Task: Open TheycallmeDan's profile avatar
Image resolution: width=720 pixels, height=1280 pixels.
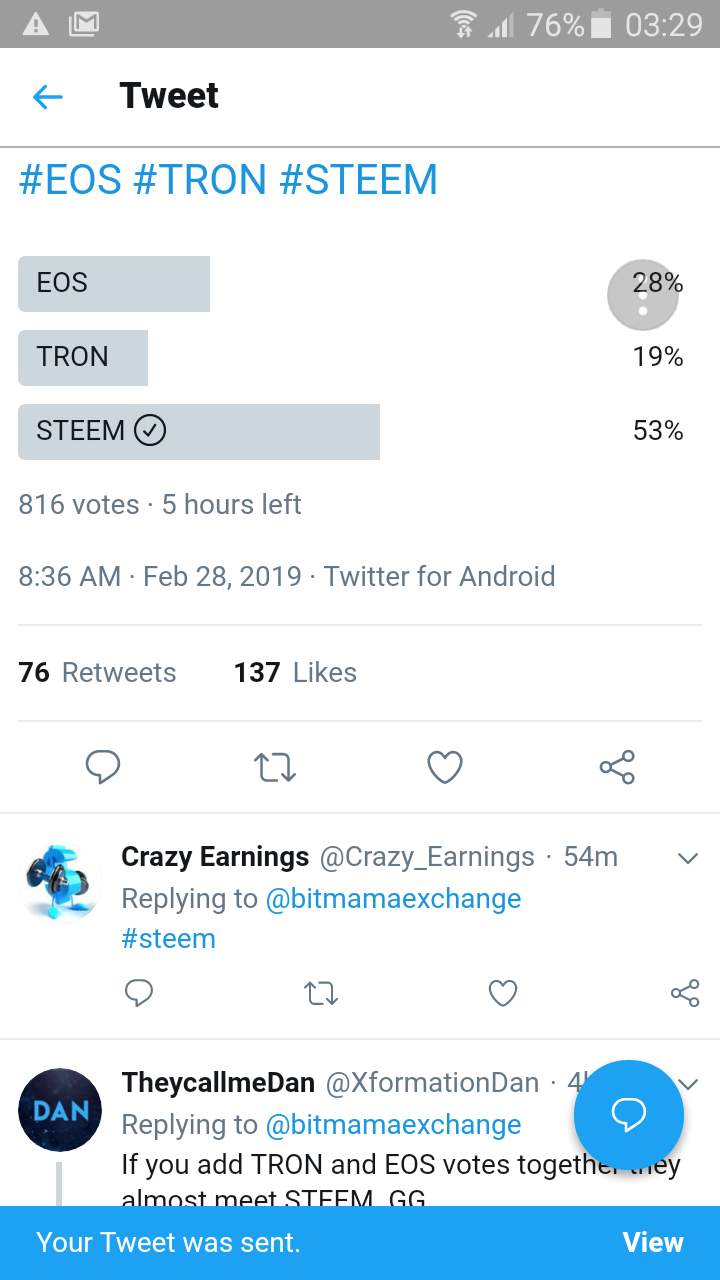Action: tap(60, 1110)
